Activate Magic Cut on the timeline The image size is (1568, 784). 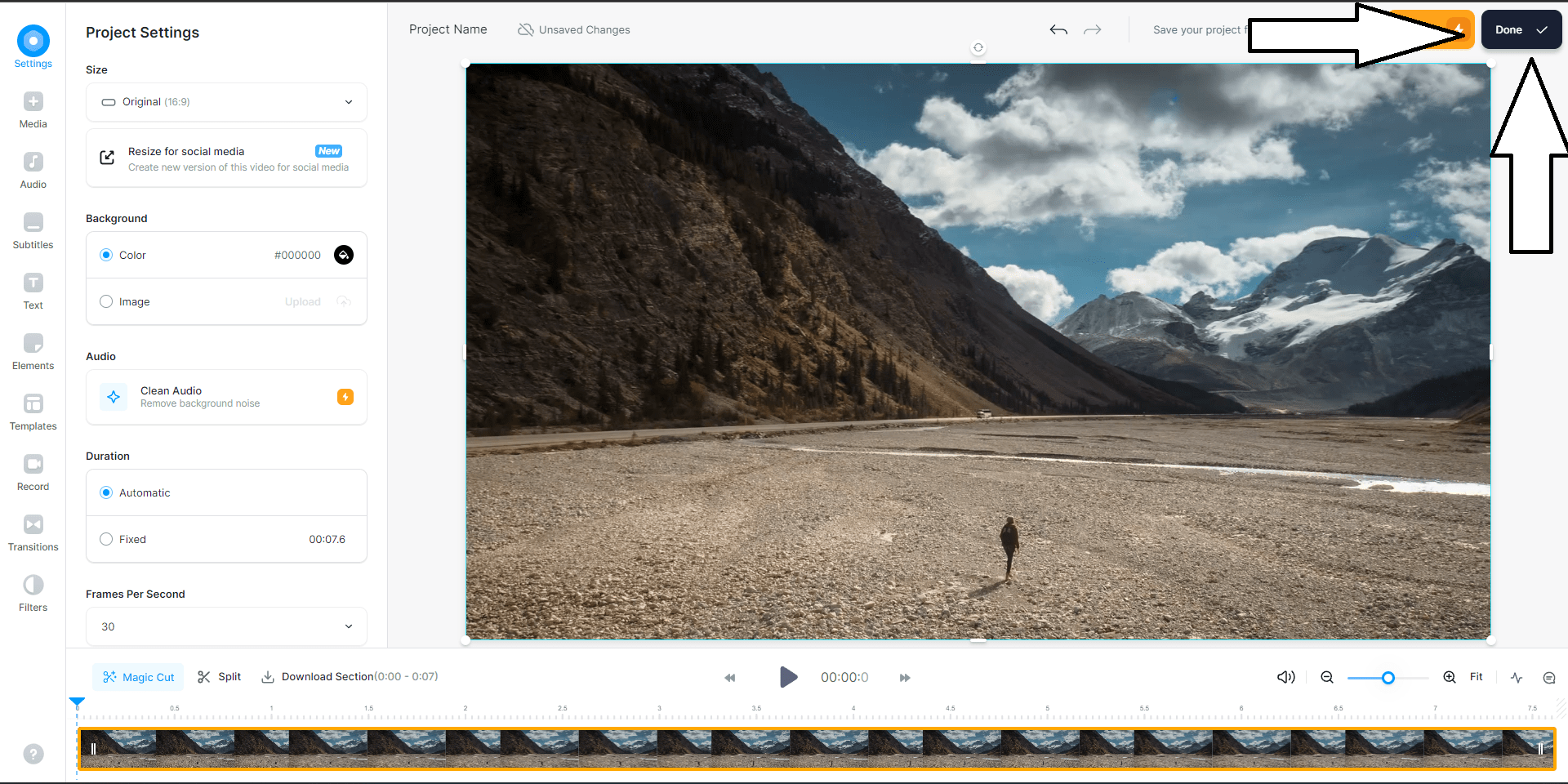click(x=138, y=677)
